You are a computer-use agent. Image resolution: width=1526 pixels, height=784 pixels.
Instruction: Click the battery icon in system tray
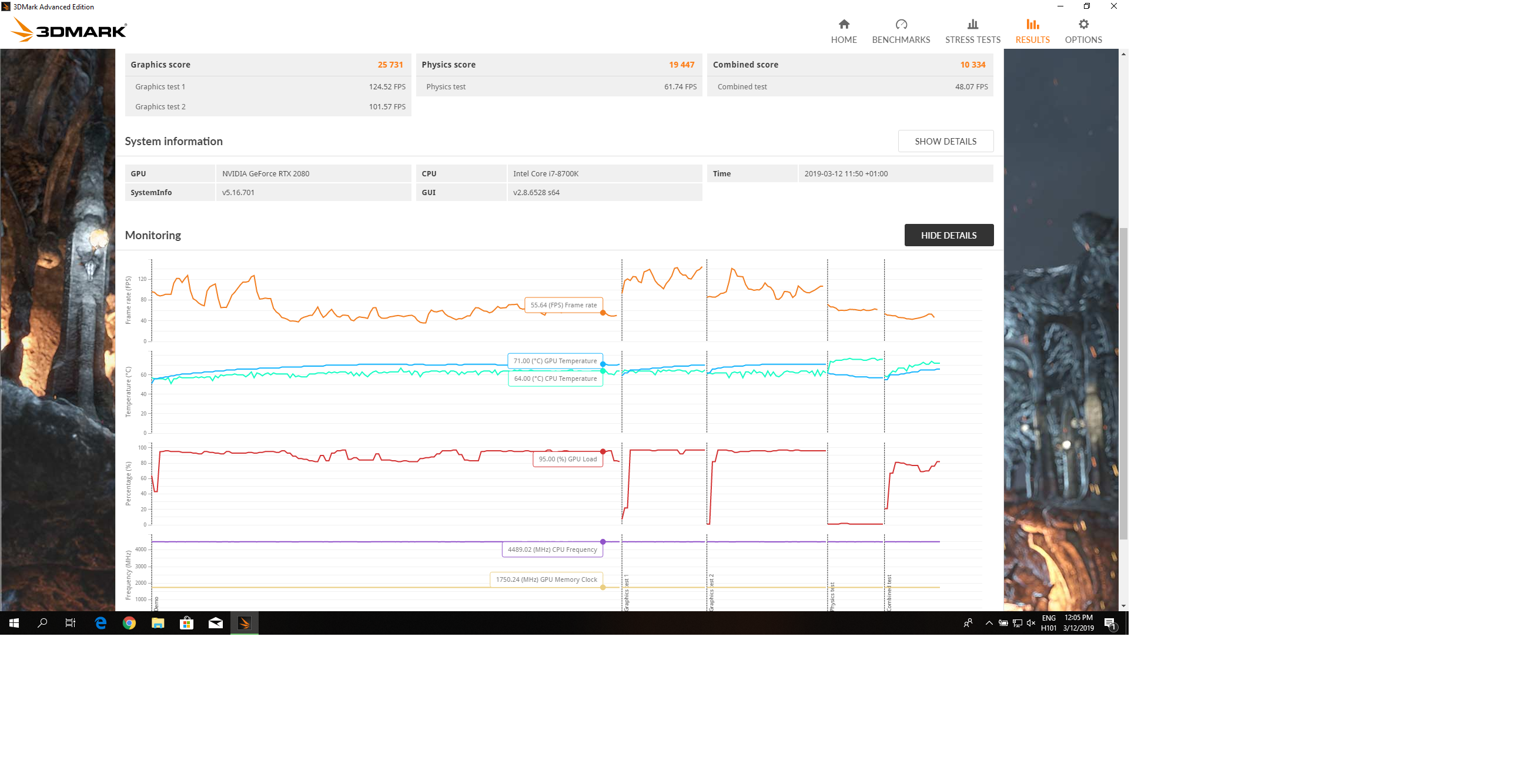1003,623
